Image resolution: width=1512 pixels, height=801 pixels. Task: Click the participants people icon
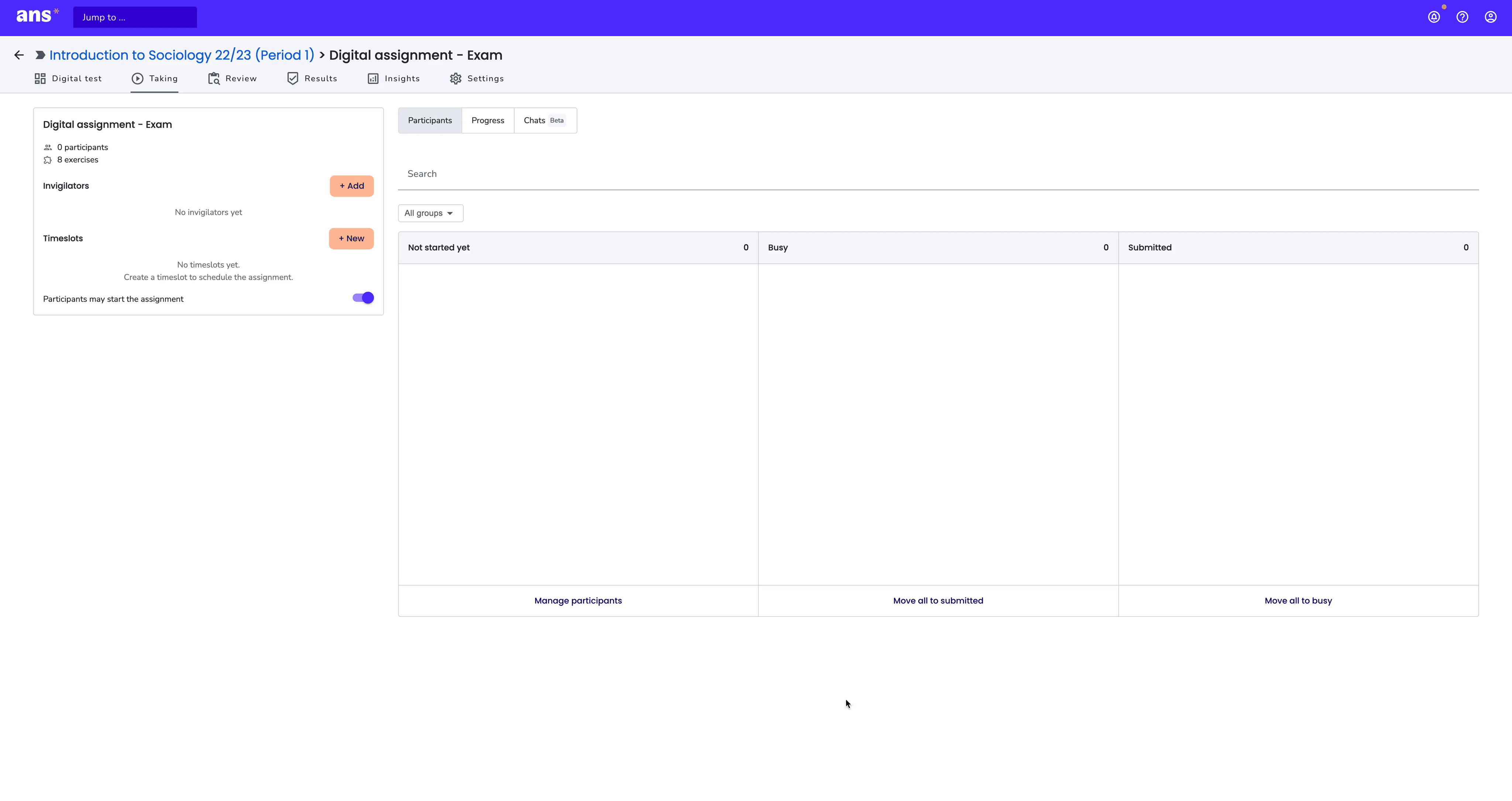pyautogui.click(x=48, y=147)
